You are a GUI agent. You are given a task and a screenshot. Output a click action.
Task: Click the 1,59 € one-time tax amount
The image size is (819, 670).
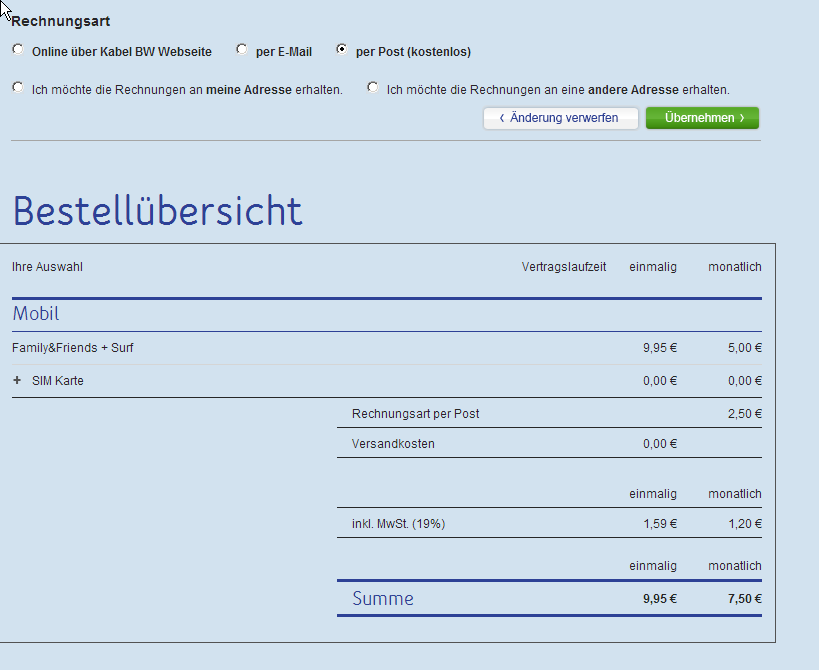tap(659, 524)
